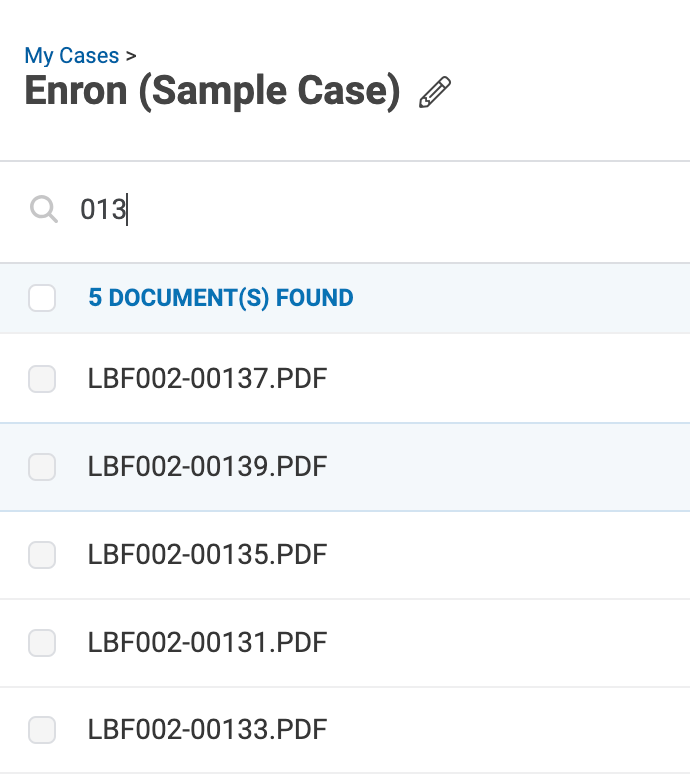Click empty space in LBF002-00139.PDF row
The image size is (690, 774).
point(508,466)
